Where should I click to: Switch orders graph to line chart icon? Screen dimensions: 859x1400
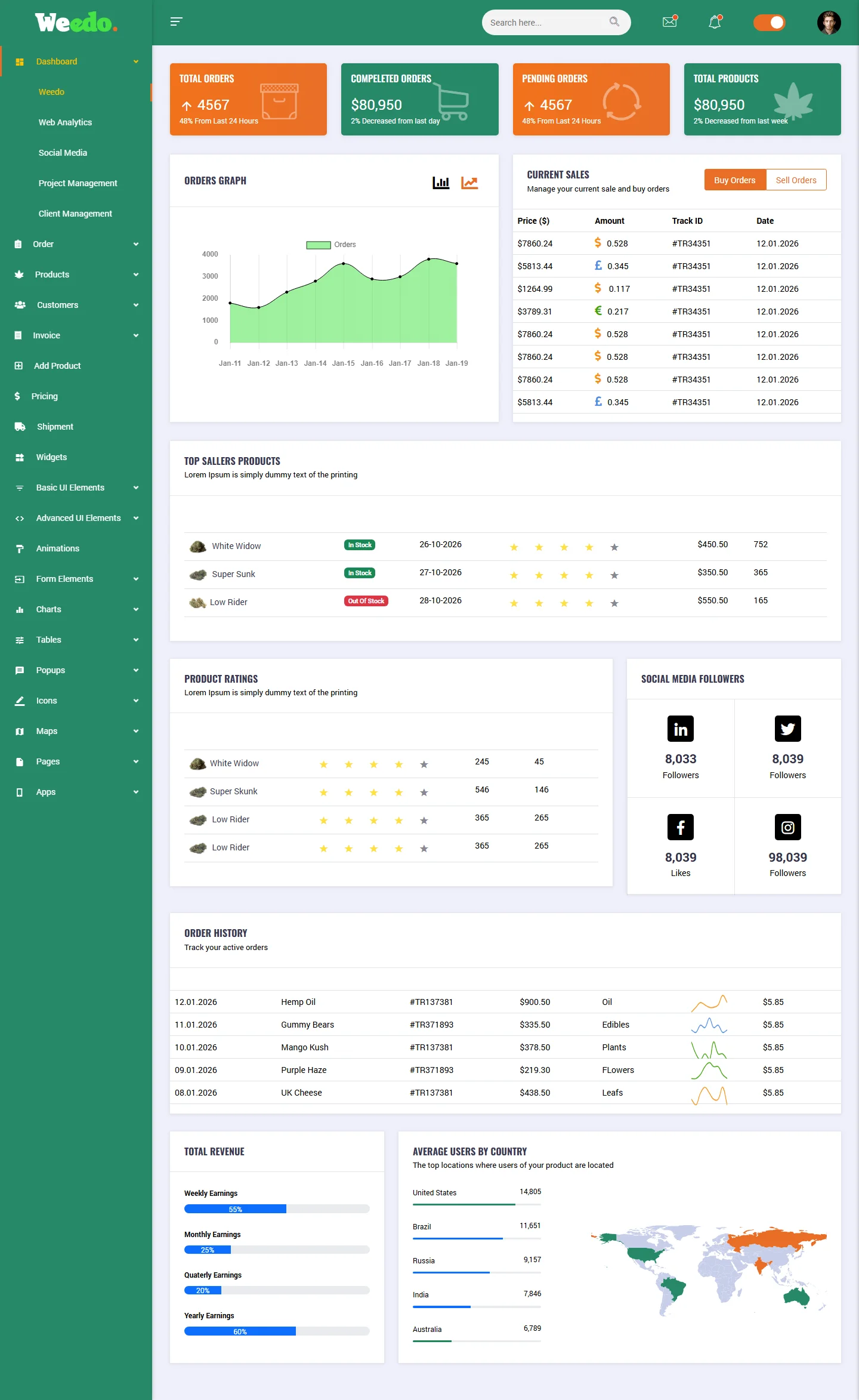tap(469, 183)
